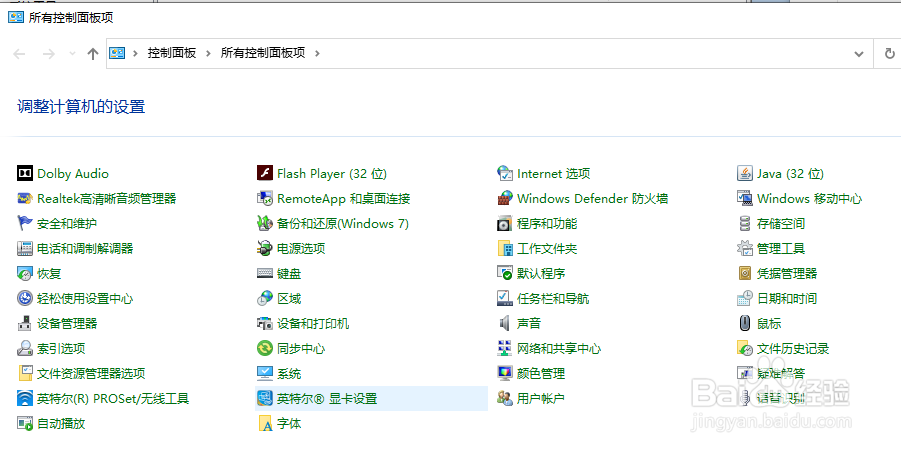Click the Flash Player (32 位) icon
Viewport: 901px width, 452px height.
(265, 173)
